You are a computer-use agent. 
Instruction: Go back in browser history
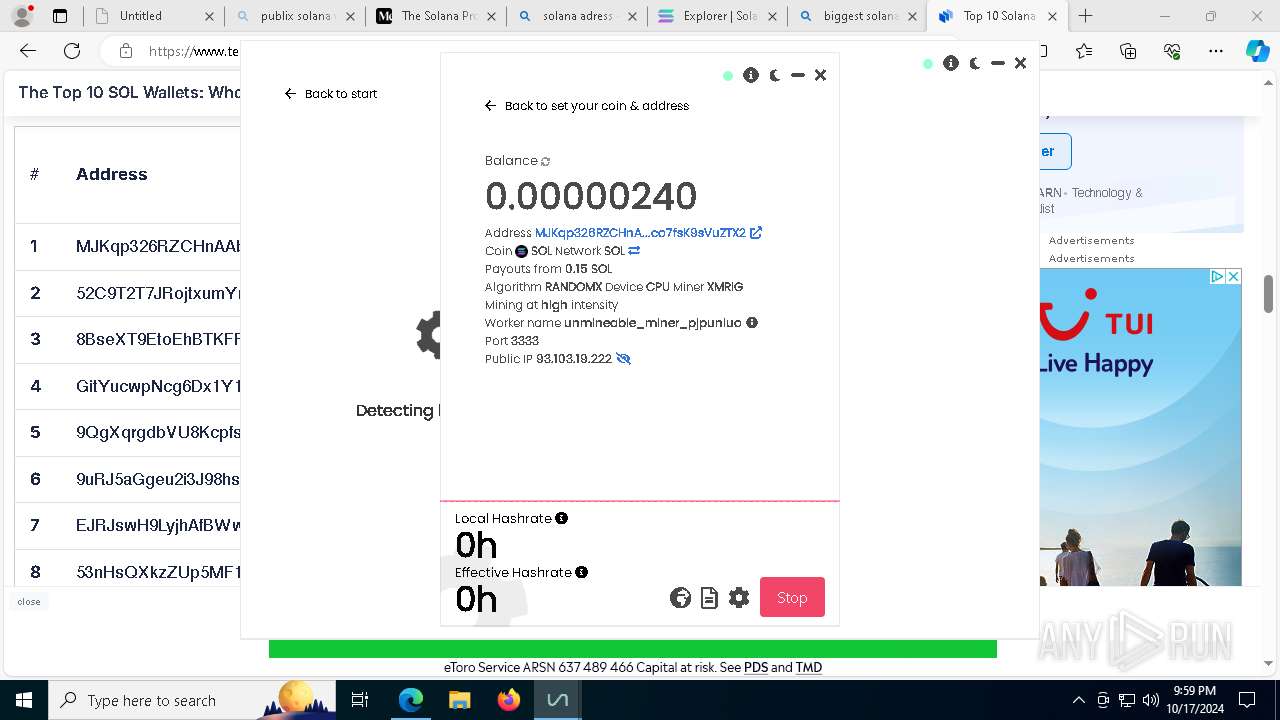tap(28, 51)
